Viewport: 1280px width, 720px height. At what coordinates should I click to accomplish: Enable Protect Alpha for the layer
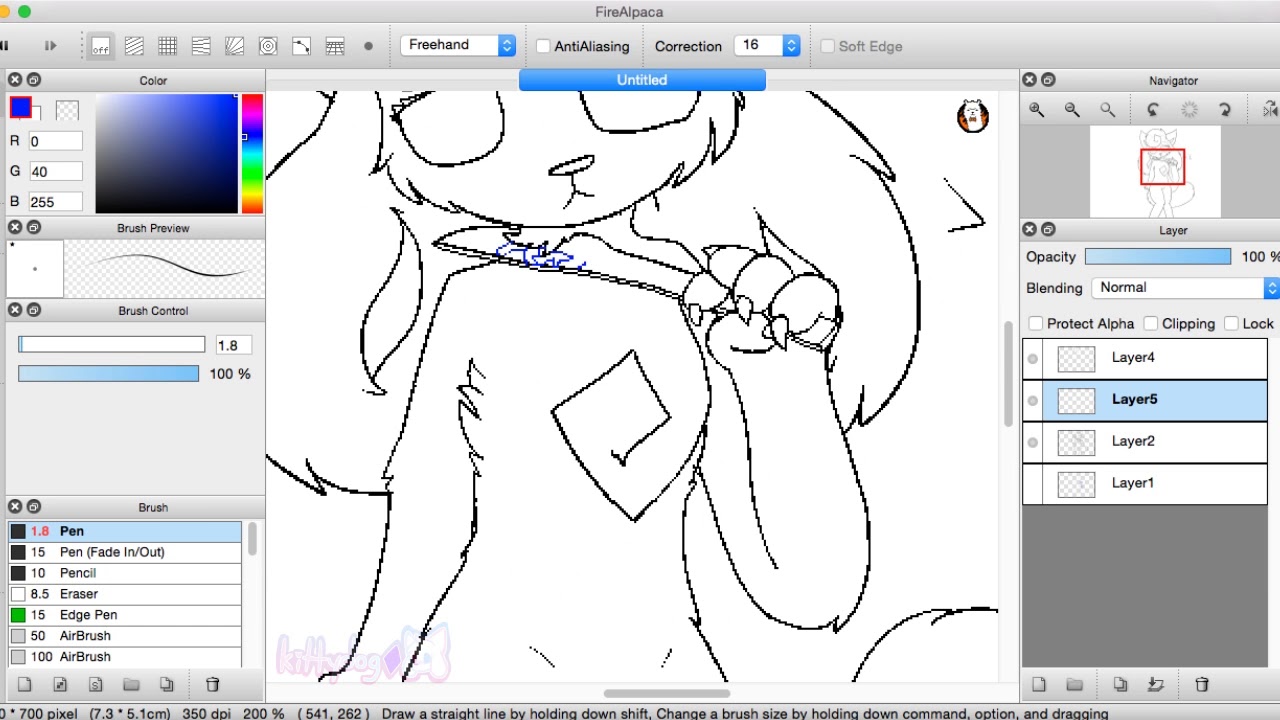(x=1036, y=324)
